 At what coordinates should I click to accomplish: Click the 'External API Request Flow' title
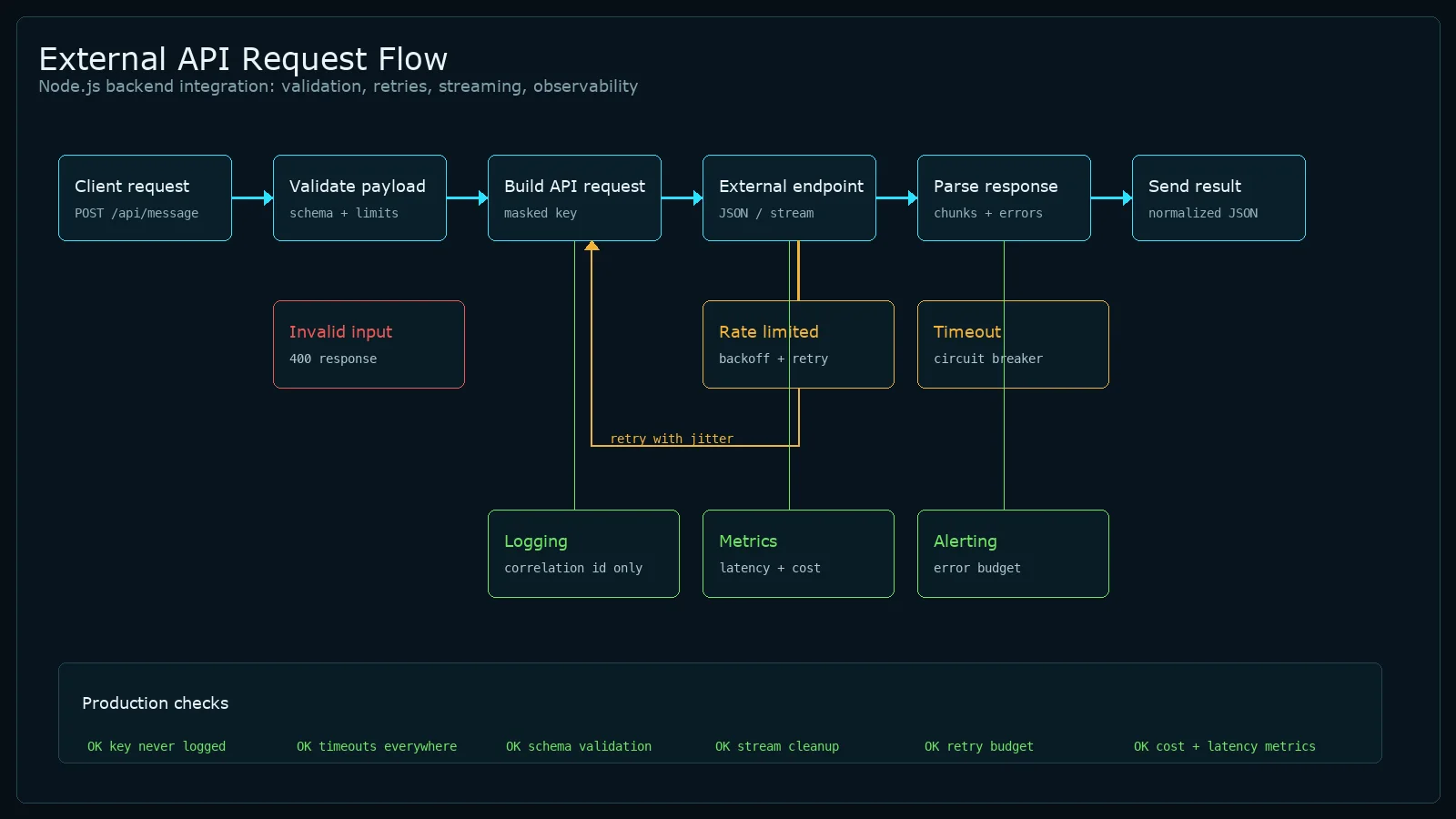pyautogui.click(x=243, y=59)
